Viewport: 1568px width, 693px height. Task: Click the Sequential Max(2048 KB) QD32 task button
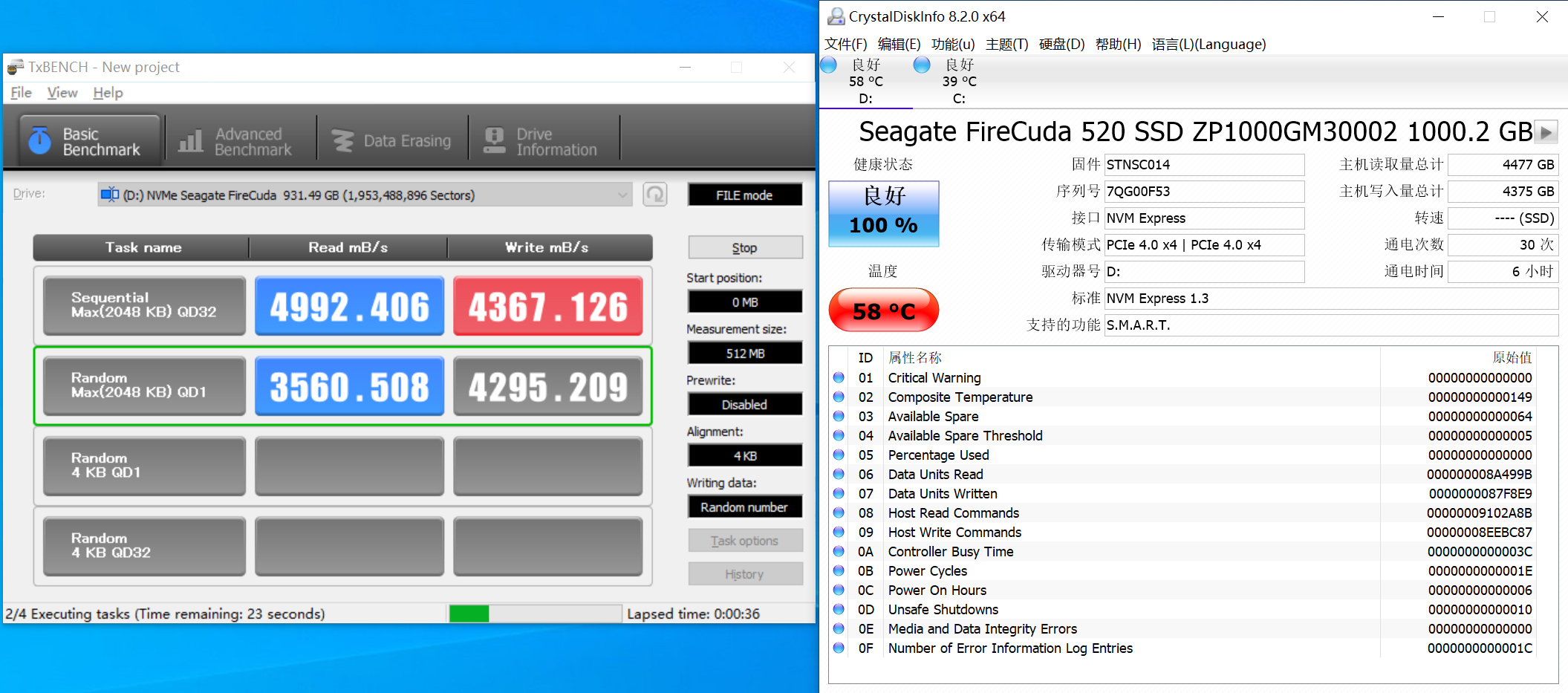144,305
